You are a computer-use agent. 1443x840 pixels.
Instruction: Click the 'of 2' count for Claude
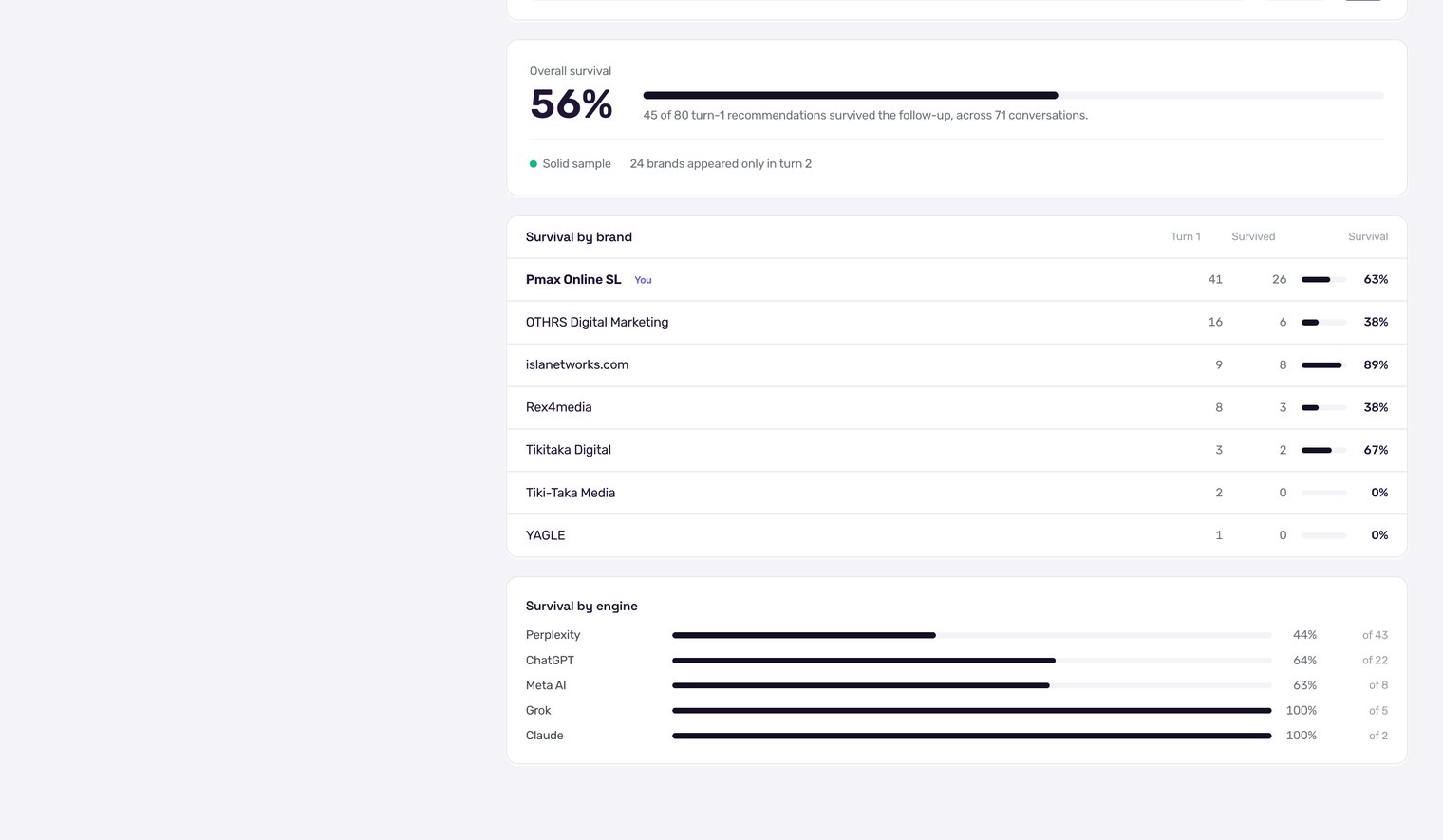[1378, 736]
